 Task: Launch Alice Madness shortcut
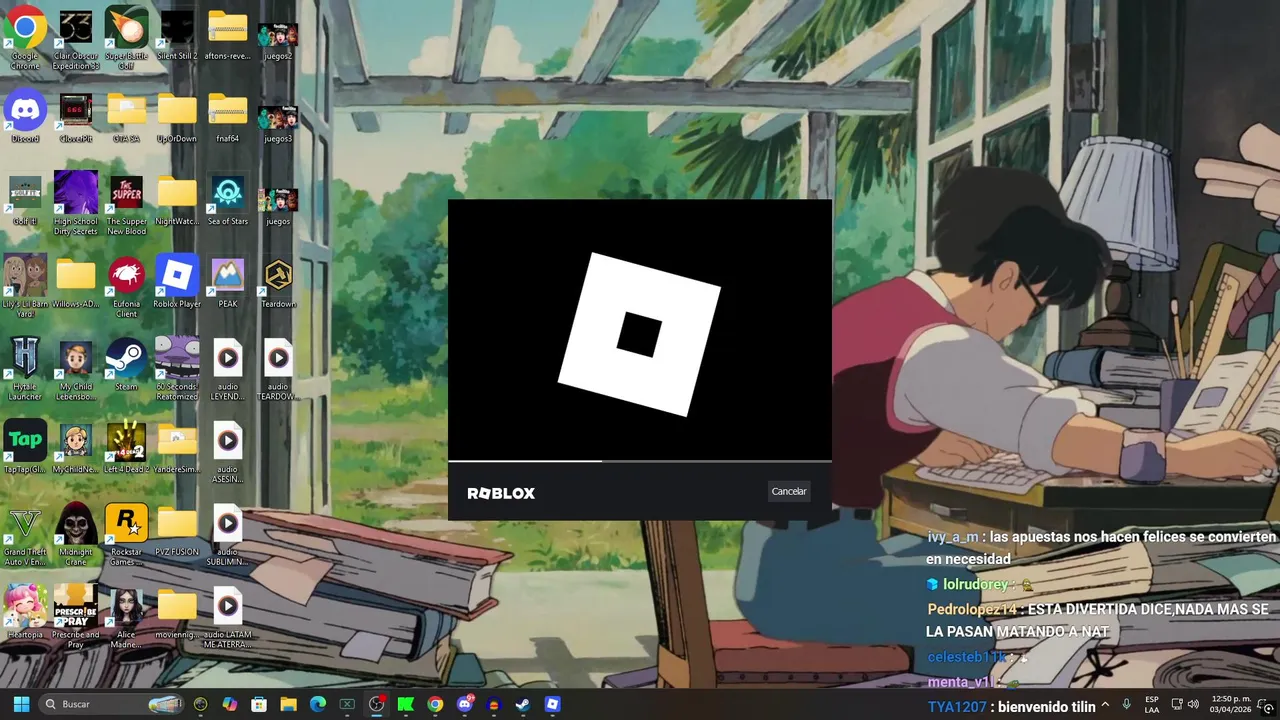(x=126, y=618)
